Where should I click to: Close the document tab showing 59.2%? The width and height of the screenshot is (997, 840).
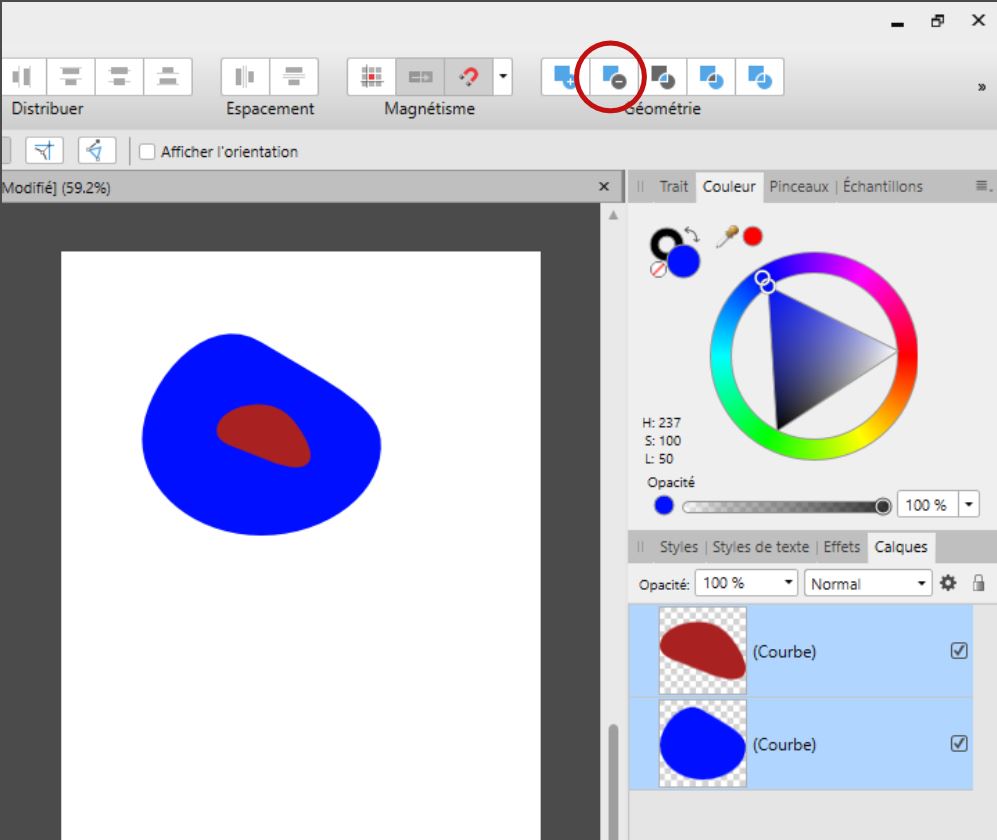604,186
